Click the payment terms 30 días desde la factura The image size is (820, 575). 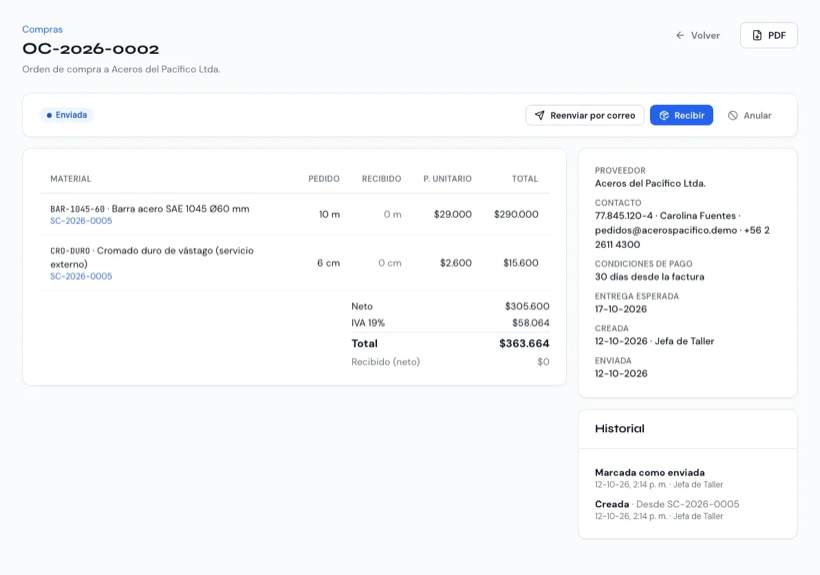pos(650,277)
